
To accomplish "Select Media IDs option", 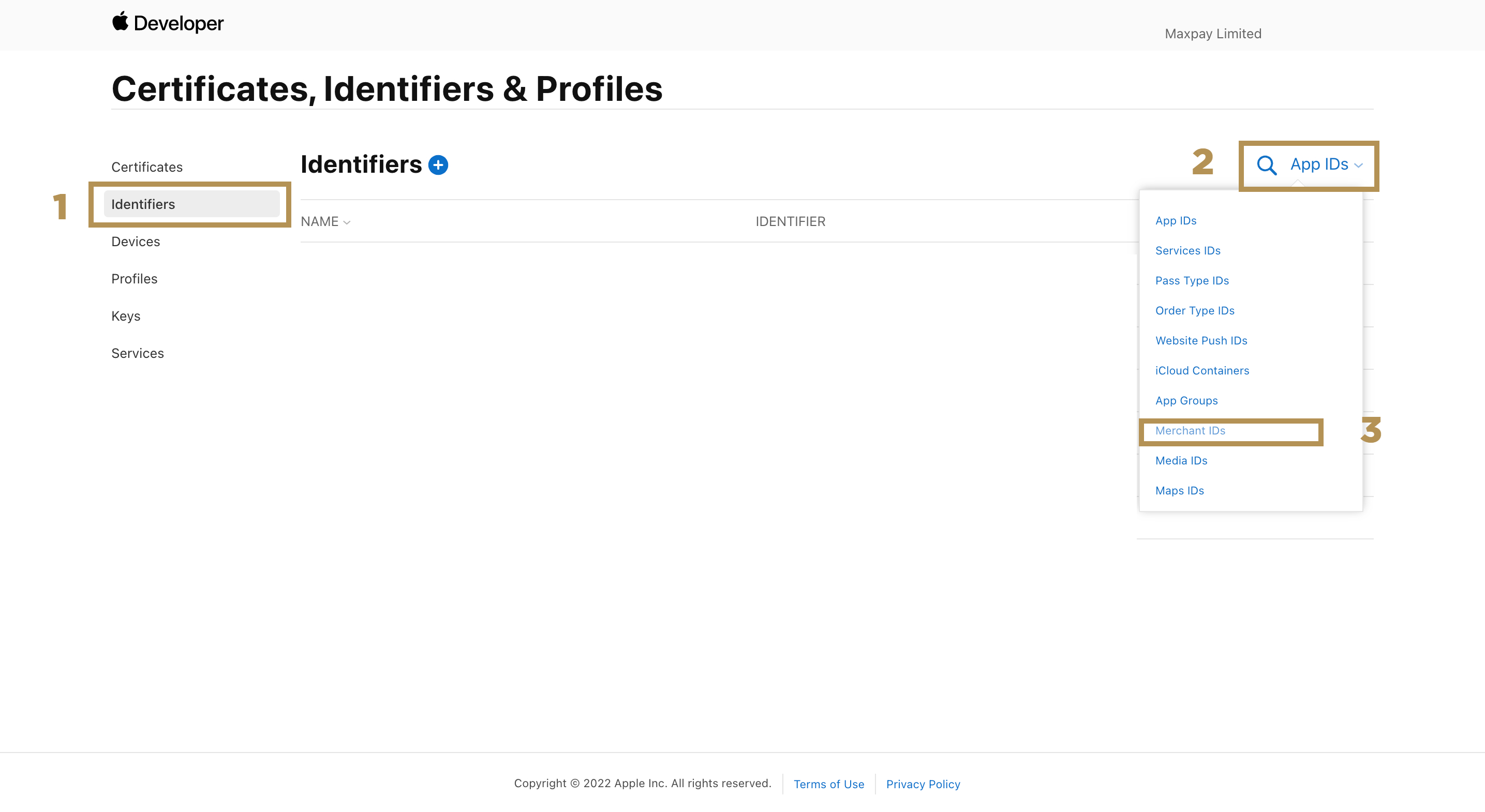I will coord(1181,460).
